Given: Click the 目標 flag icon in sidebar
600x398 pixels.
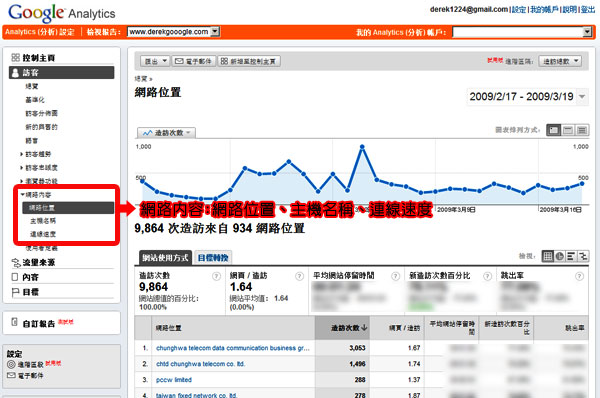Looking at the screenshot, I should [x=15, y=292].
